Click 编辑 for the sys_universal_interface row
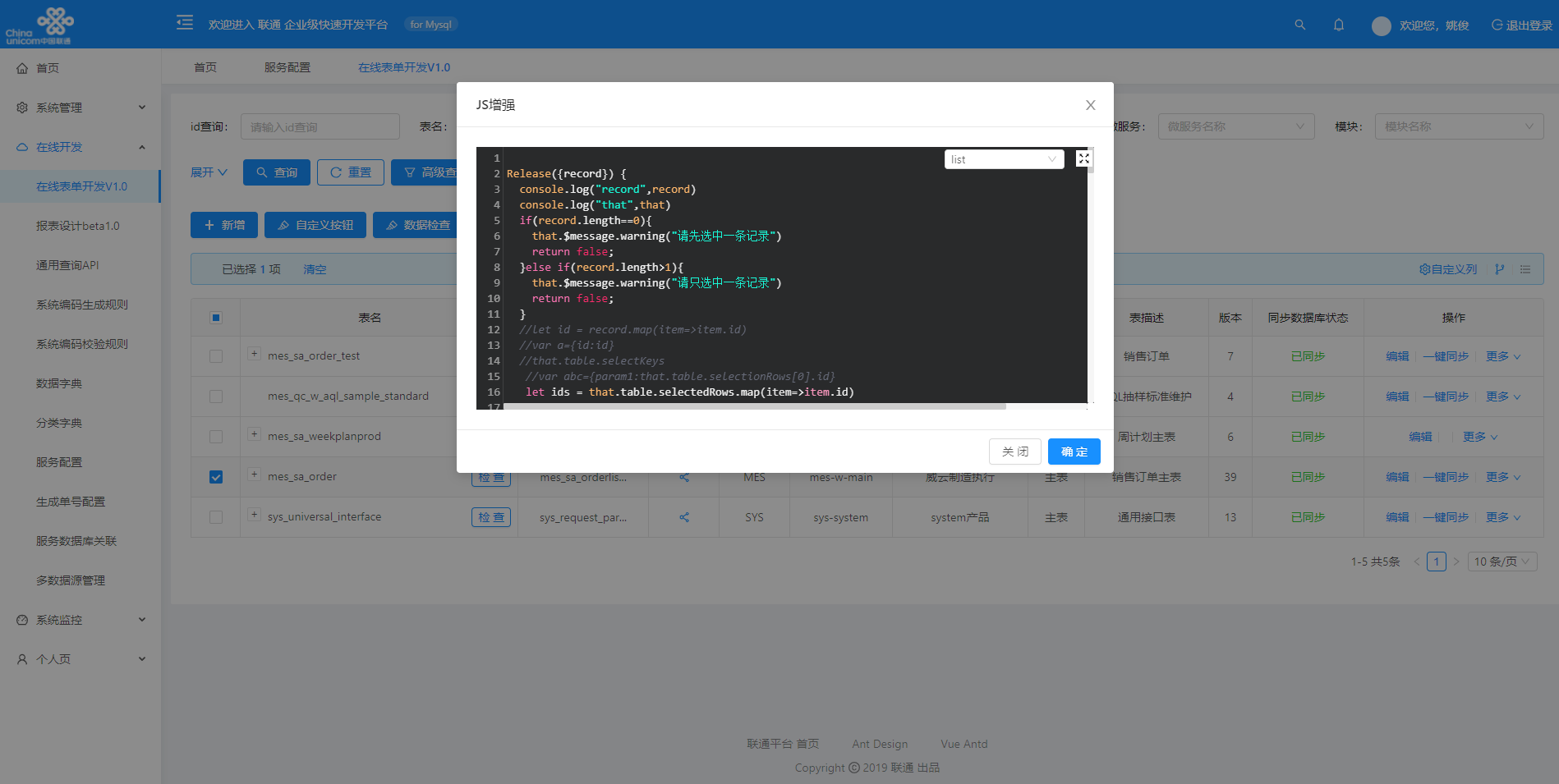Viewport: 1559px width, 784px height. pos(1397,517)
